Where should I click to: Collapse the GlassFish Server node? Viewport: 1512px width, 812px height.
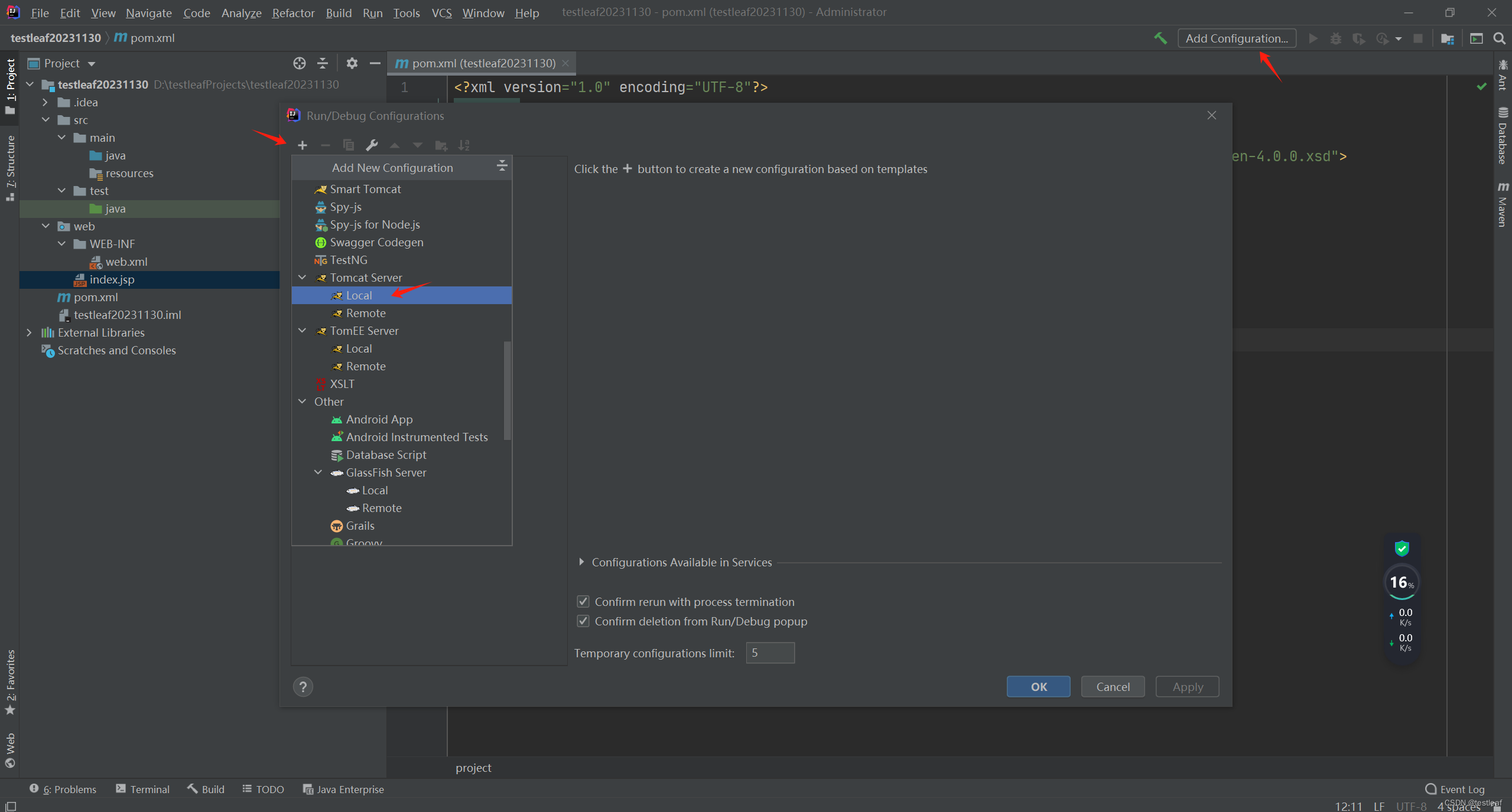point(318,472)
